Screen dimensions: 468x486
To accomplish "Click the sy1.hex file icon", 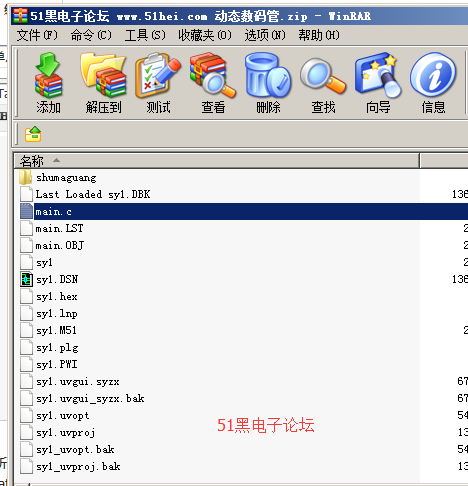I will click(x=26, y=296).
